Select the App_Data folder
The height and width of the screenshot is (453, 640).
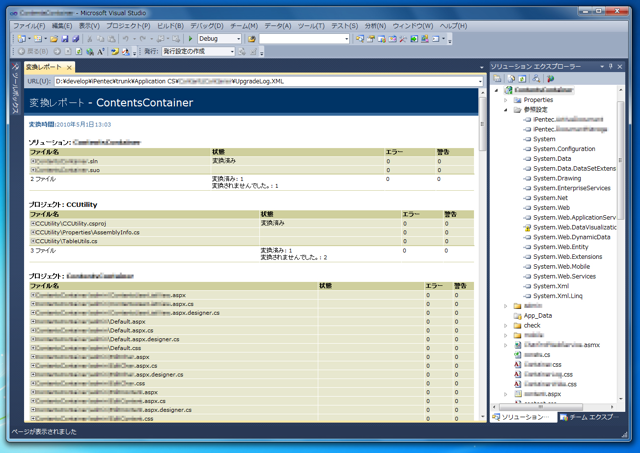538,316
